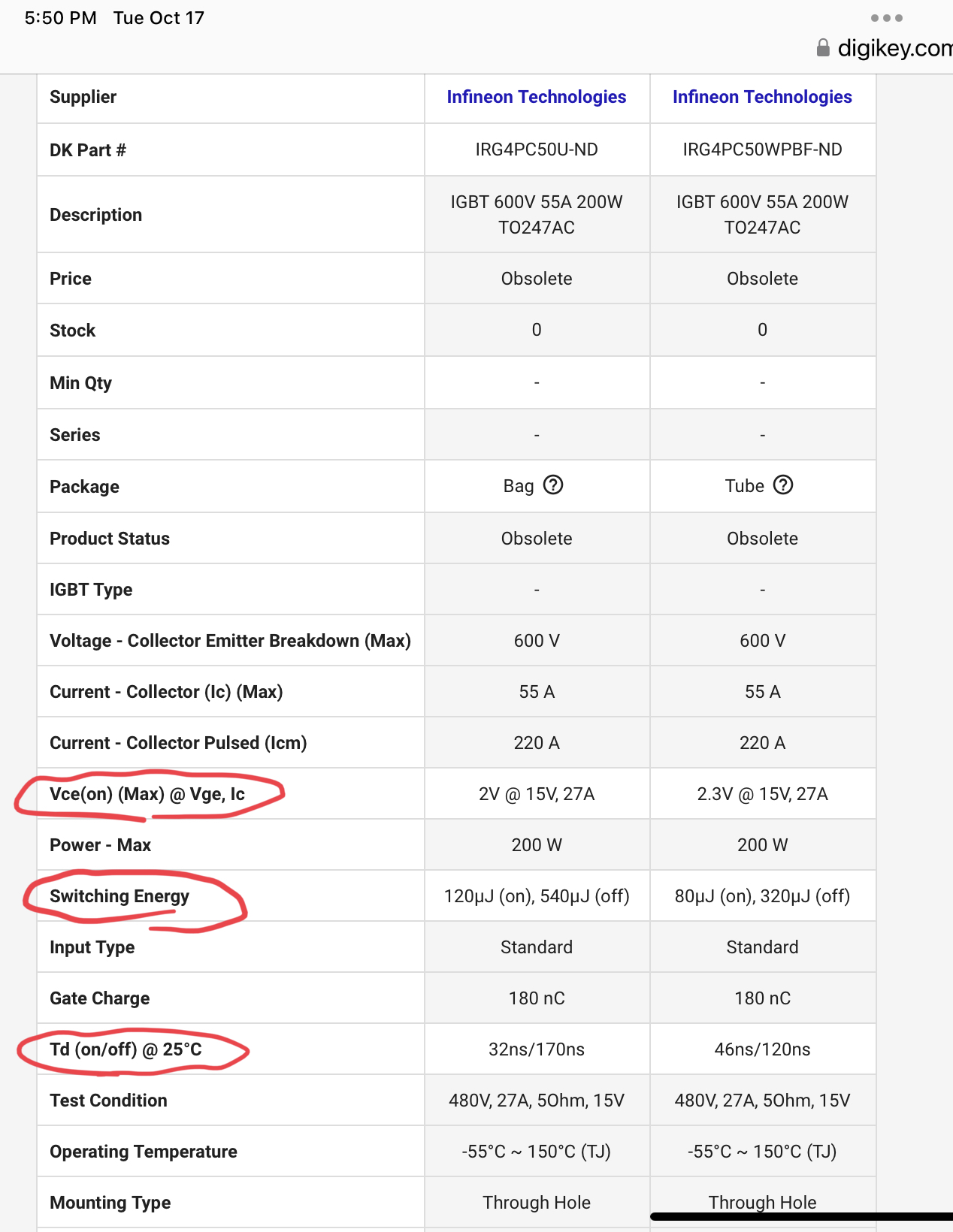Select the value 2V @ 15V, 27A
953x1232 pixels.
pos(537,794)
